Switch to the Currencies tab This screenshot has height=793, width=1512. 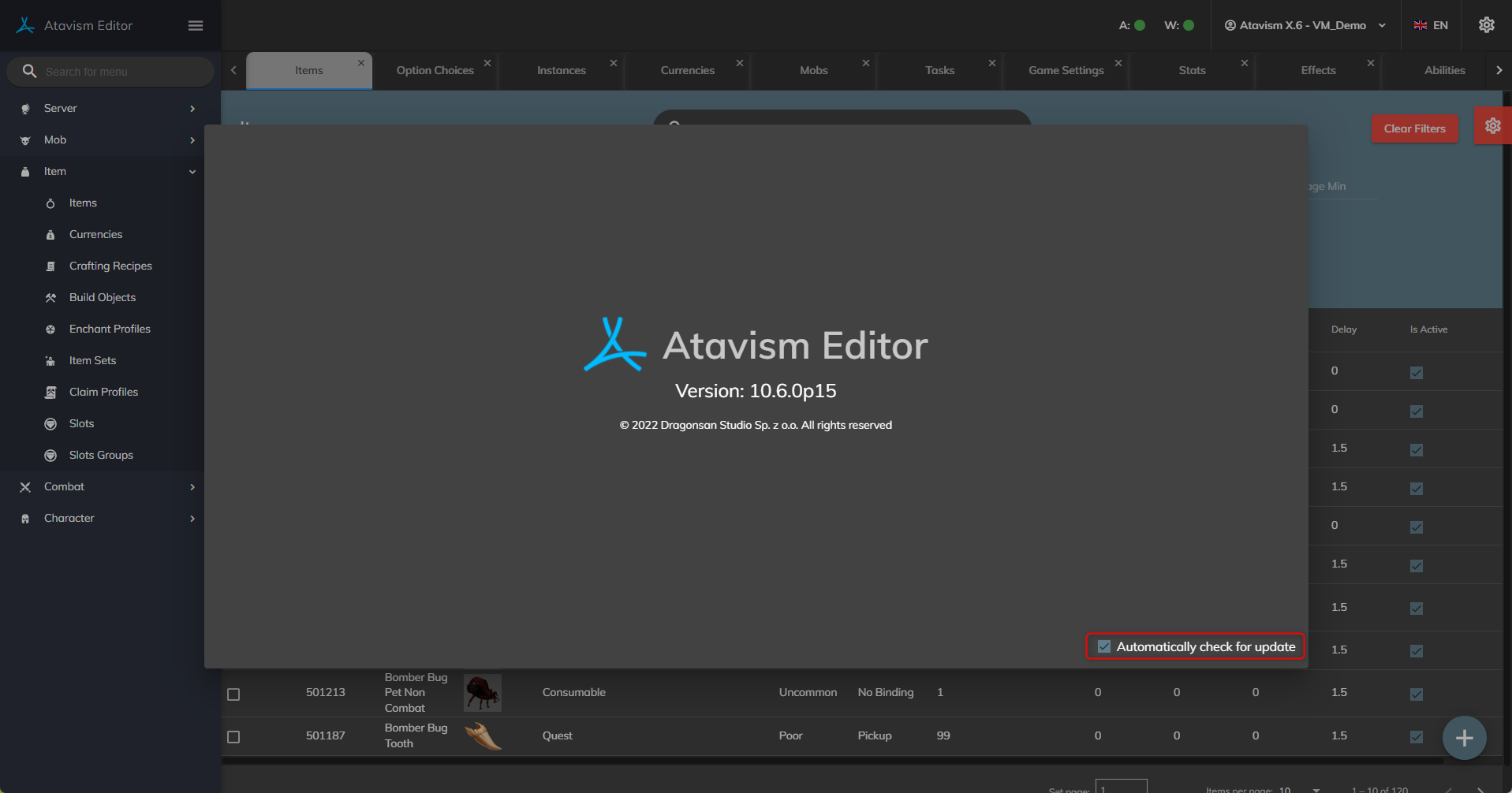687,70
